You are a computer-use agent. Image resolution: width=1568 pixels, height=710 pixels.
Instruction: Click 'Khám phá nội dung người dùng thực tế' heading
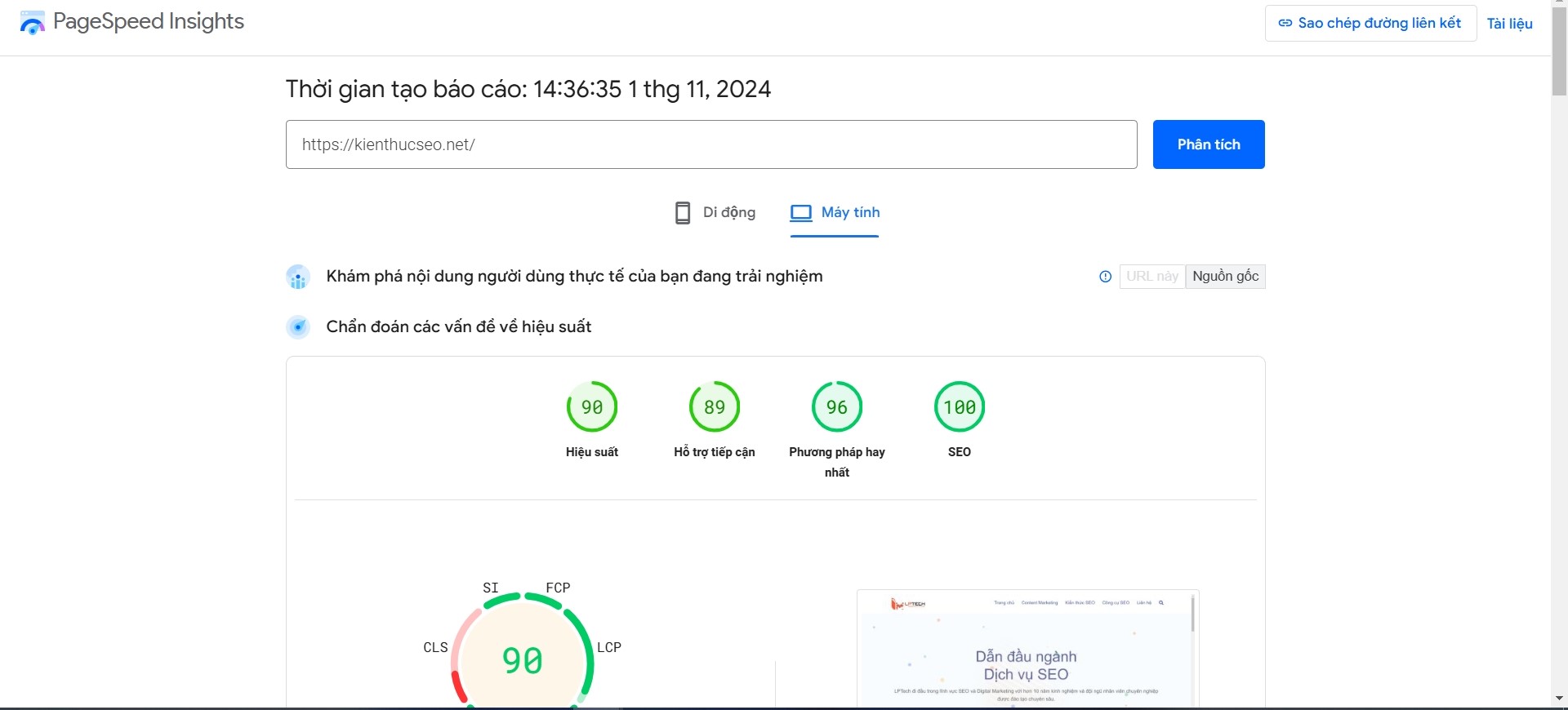(x=574, y=277)
